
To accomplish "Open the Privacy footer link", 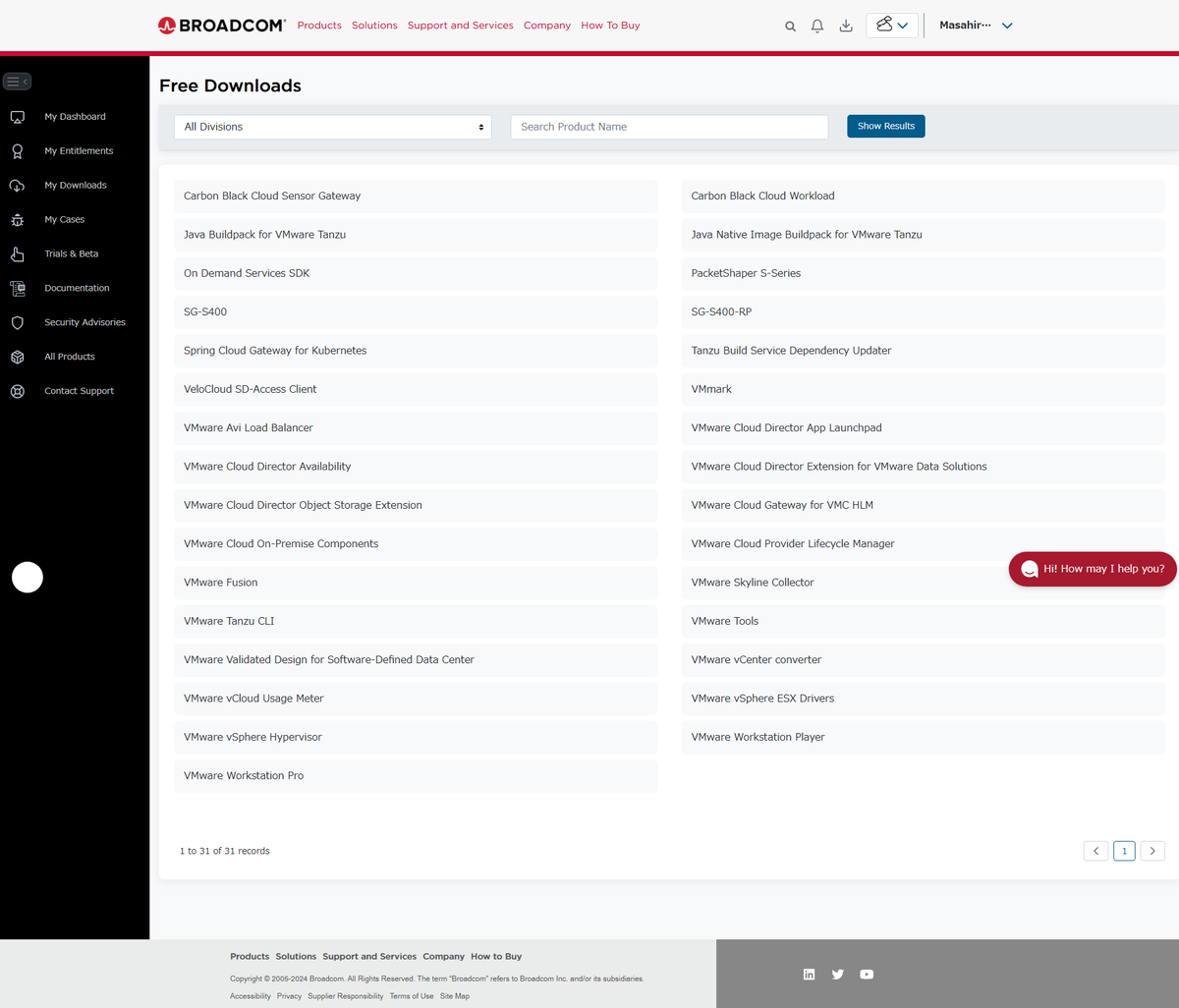I will [x=289, y=996].
